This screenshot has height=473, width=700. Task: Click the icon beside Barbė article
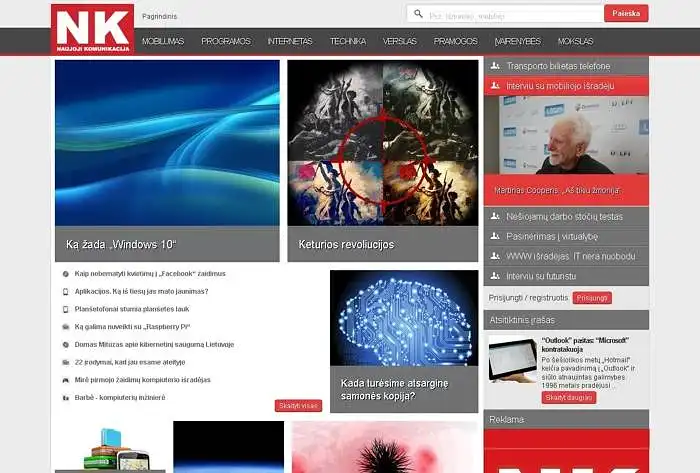coord(66,398)
